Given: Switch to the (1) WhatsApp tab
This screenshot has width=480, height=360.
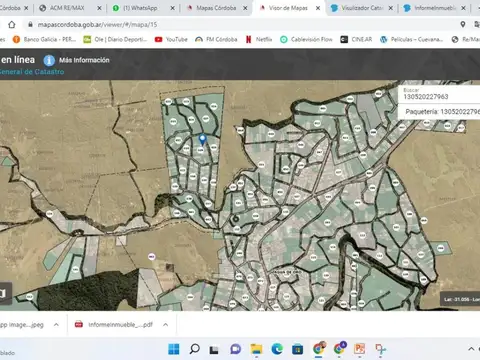Looking at the screenshot, I should tap(142, 8).
